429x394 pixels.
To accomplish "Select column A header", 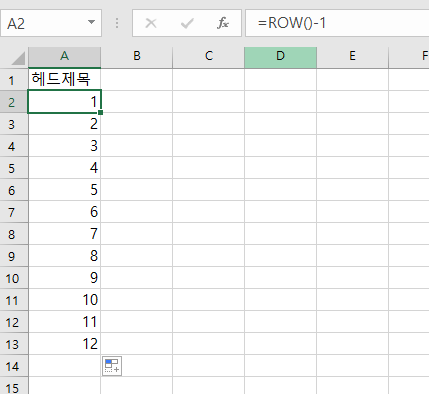I will click(64, 56).
